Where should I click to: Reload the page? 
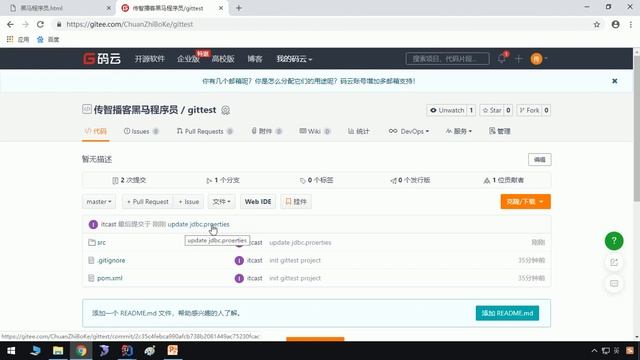pos(40,24)
